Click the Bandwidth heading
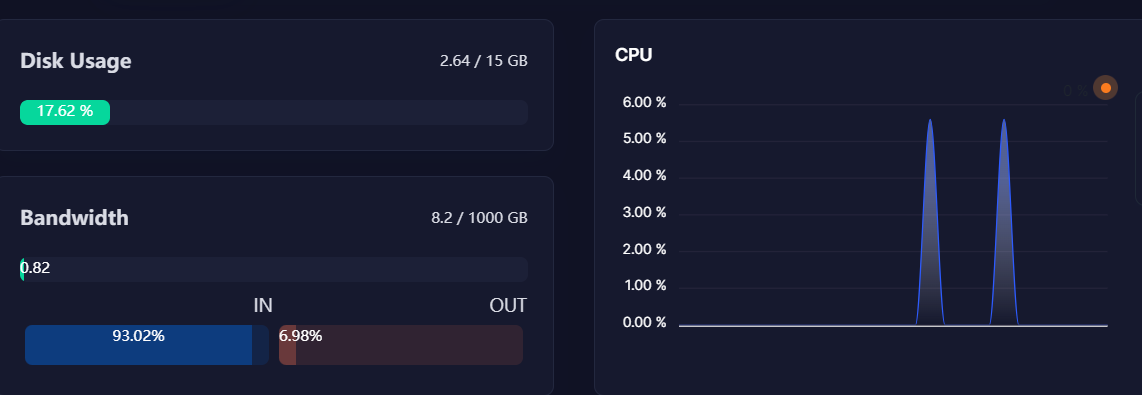 pyautogui.click(x=74, y=218)
